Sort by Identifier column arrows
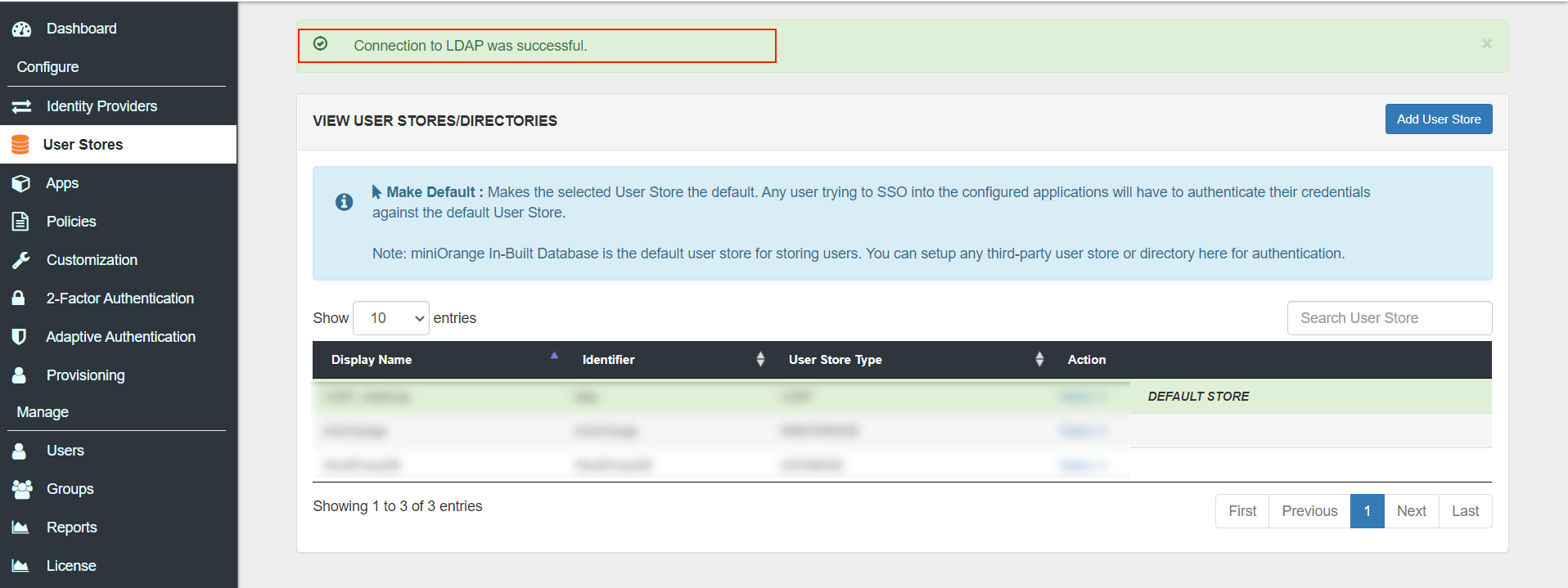Screen dimensions: 1568x588 (x=760, y=359)
